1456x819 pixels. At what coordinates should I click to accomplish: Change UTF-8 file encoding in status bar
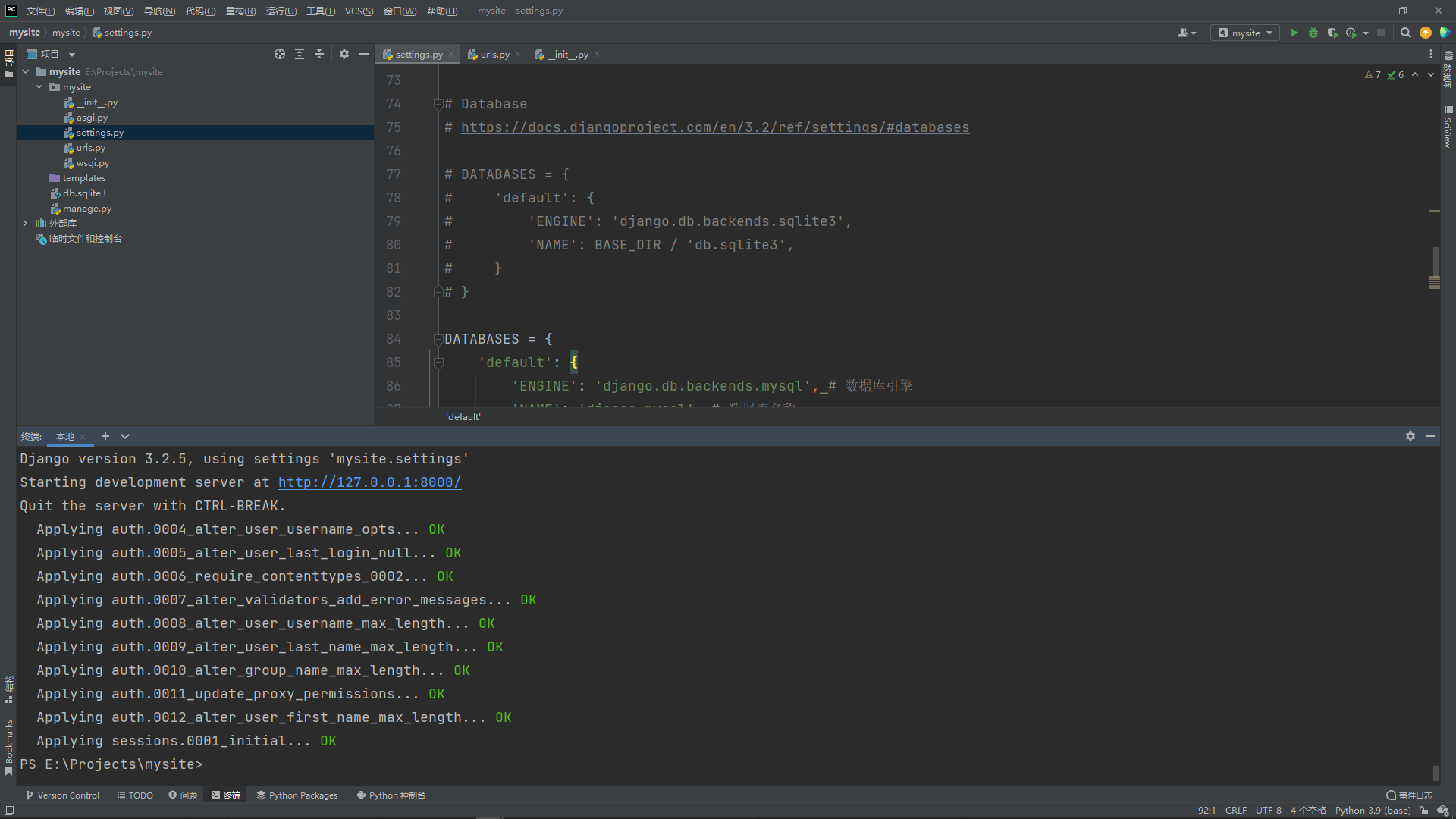1269,811
